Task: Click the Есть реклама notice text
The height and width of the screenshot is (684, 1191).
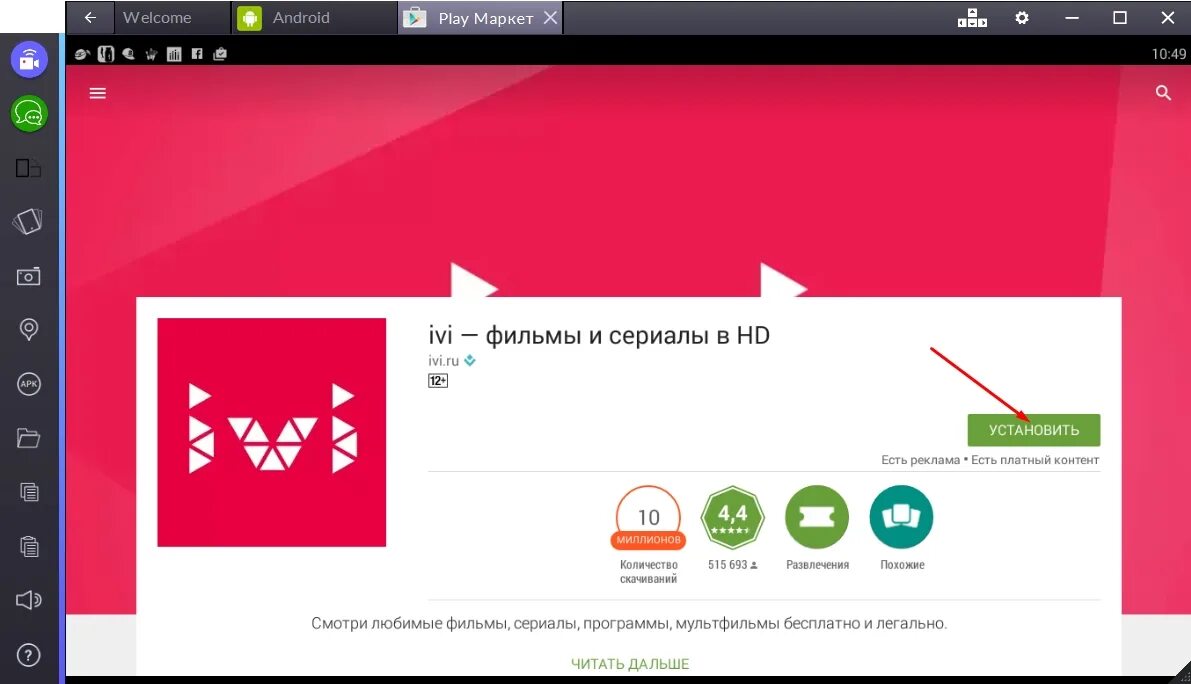Action: point(921,460)
